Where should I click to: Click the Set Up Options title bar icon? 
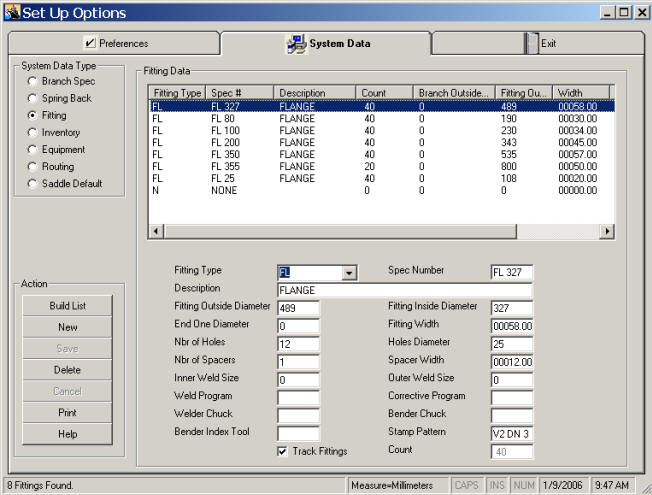click(12, 12)
